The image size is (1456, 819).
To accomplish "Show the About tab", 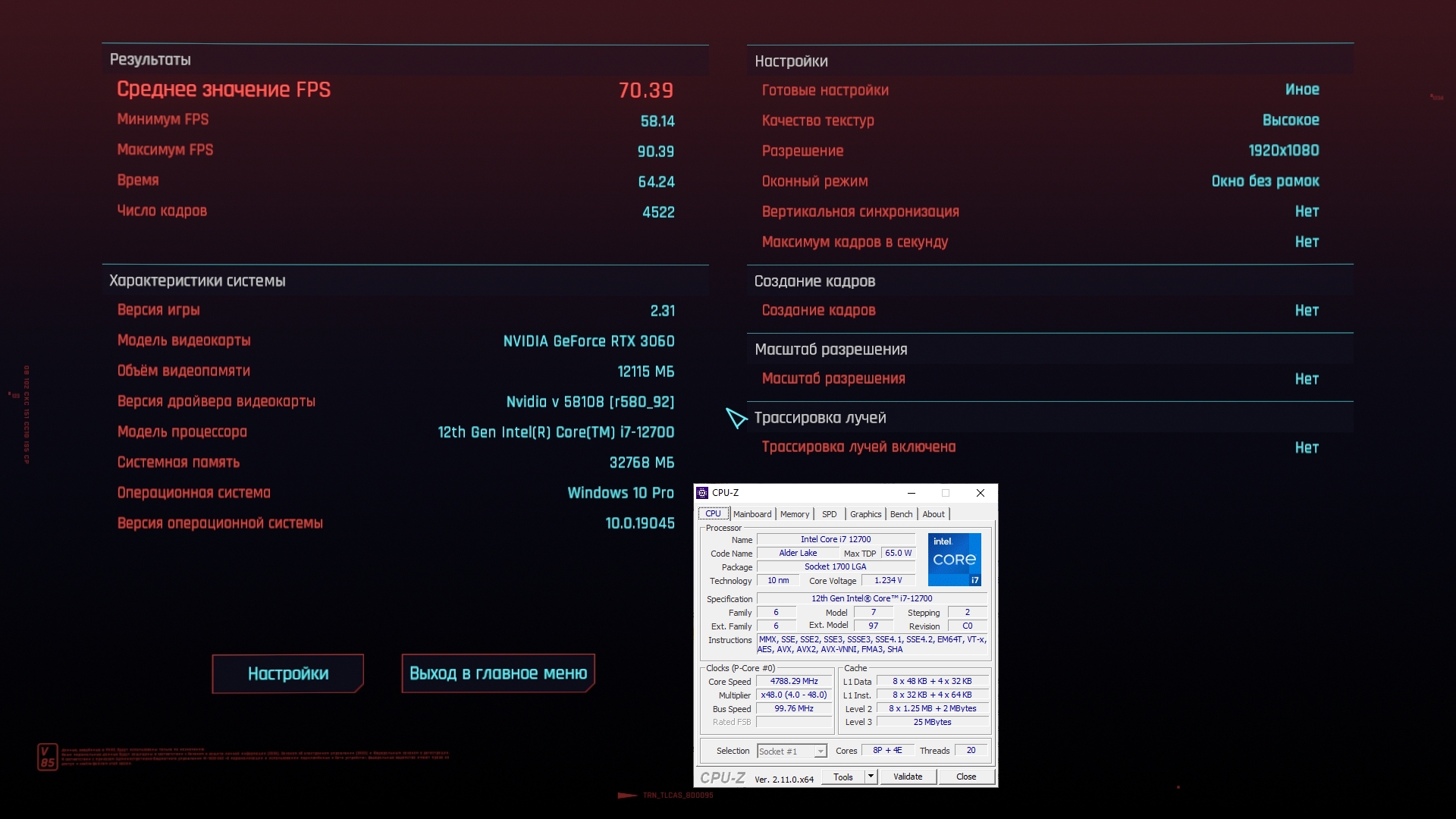I will tap(933, 514).
